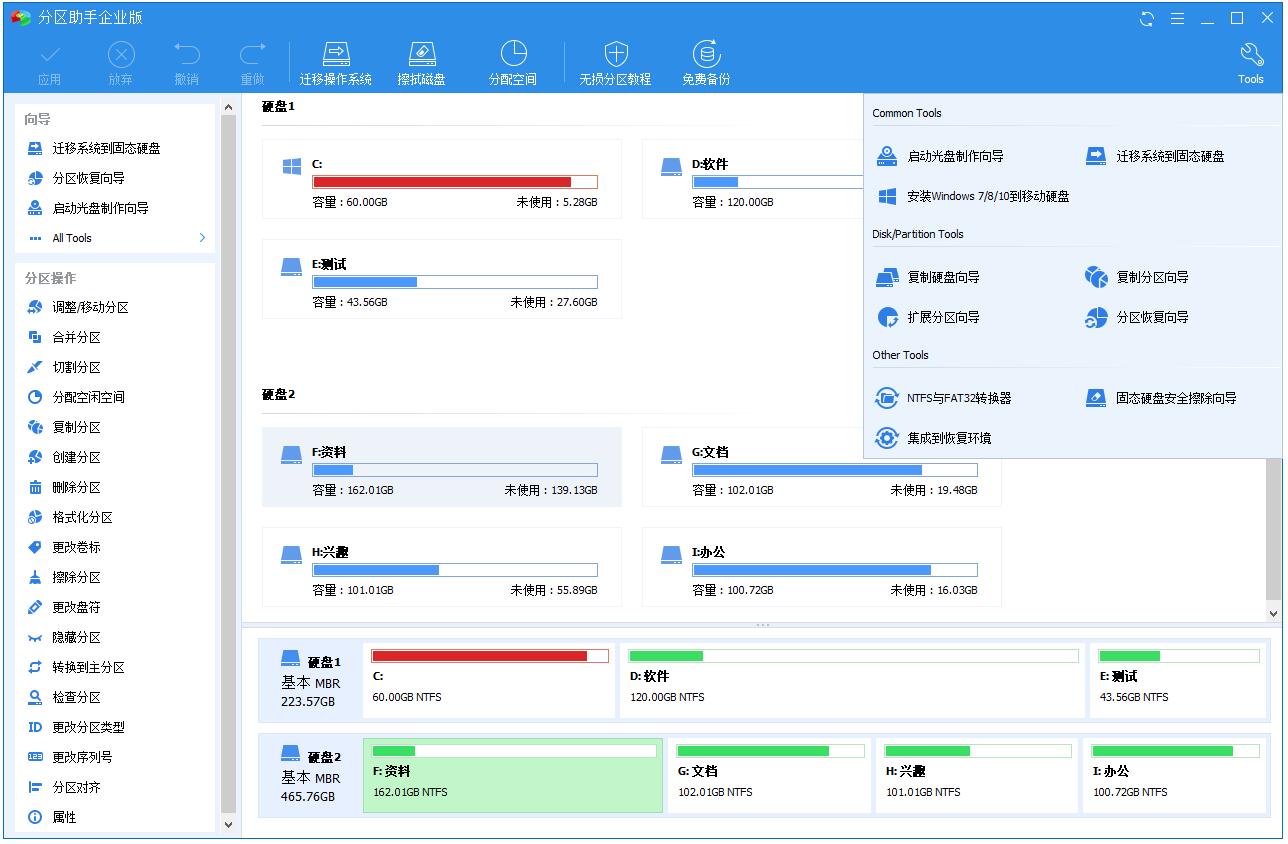Open the 无损分区教程 tutorial
The image size is (1288, 844).
tap(615, 63)
